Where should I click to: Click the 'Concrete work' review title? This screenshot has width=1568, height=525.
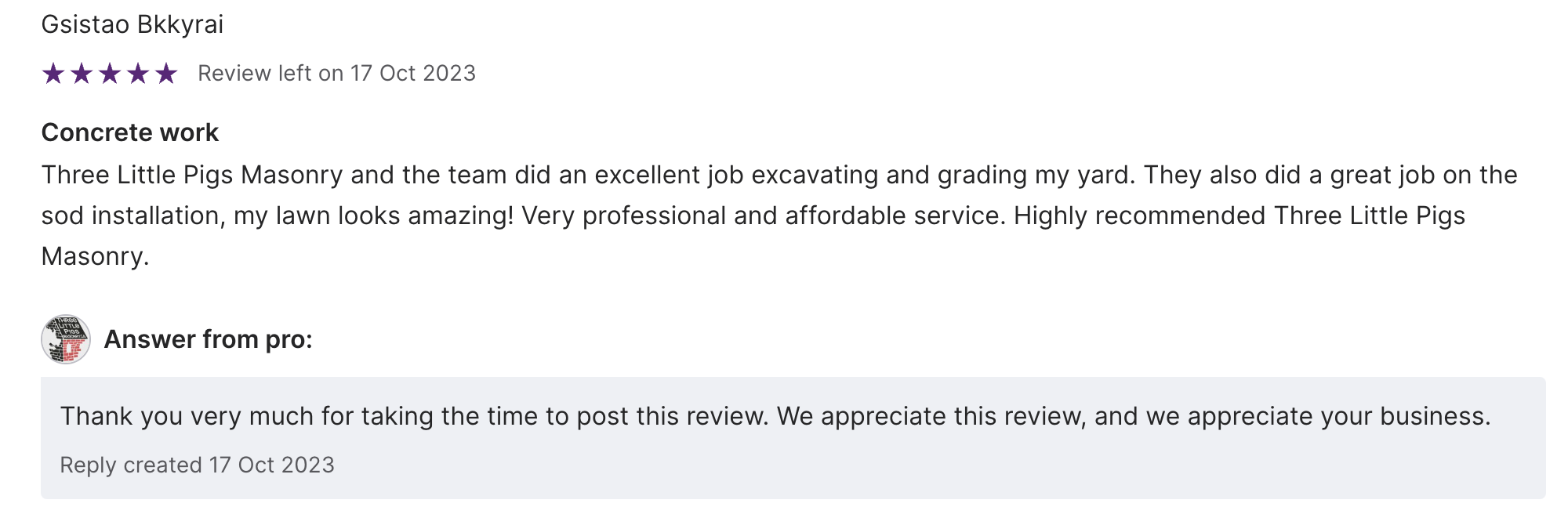point(130,132)
